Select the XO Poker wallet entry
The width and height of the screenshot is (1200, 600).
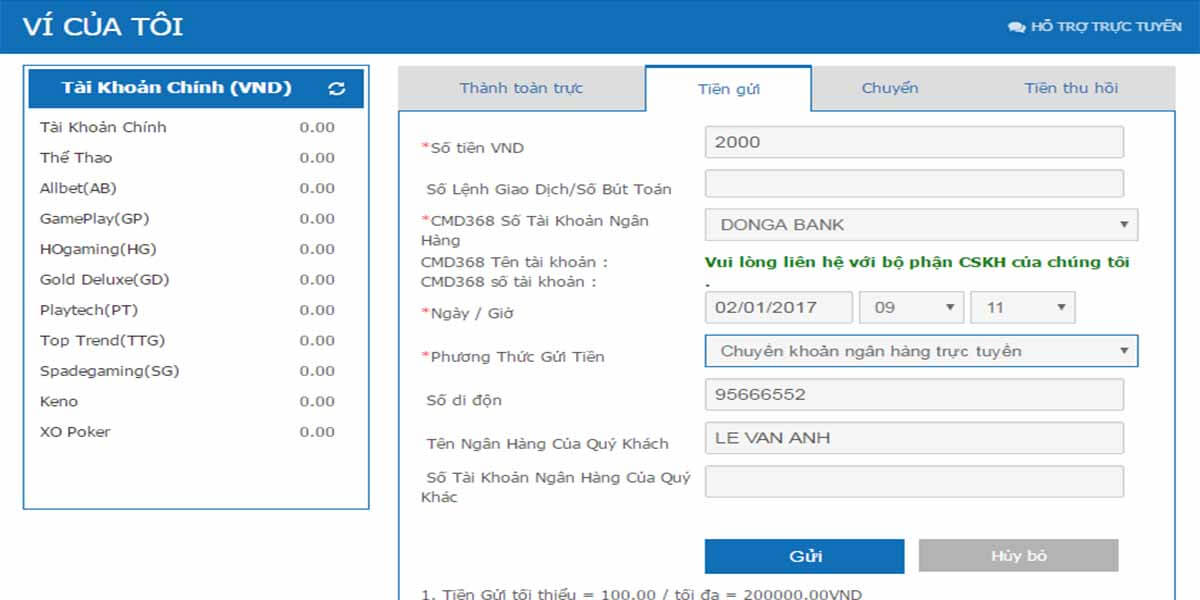click(188, 432)
